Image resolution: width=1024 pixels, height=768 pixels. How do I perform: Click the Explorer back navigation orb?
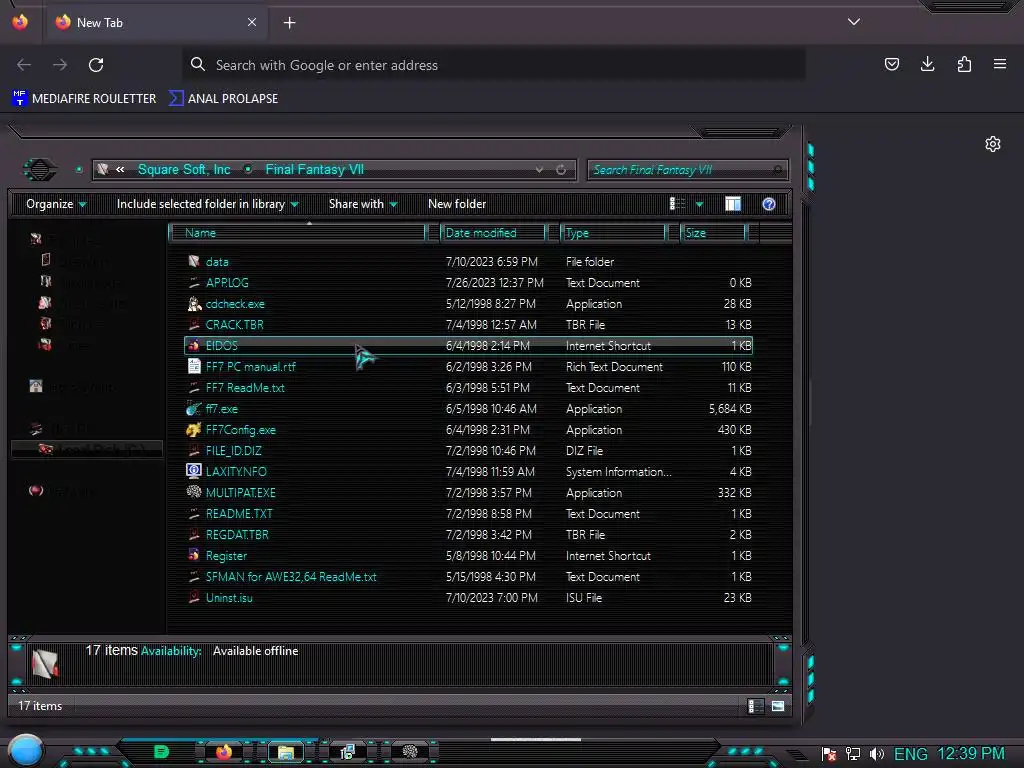pos(40,170)
